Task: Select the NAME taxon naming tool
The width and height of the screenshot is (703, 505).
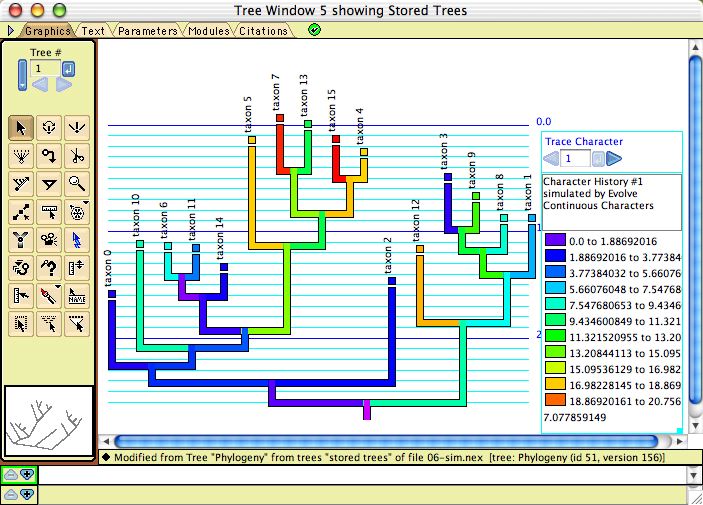Action: point(77,295)
